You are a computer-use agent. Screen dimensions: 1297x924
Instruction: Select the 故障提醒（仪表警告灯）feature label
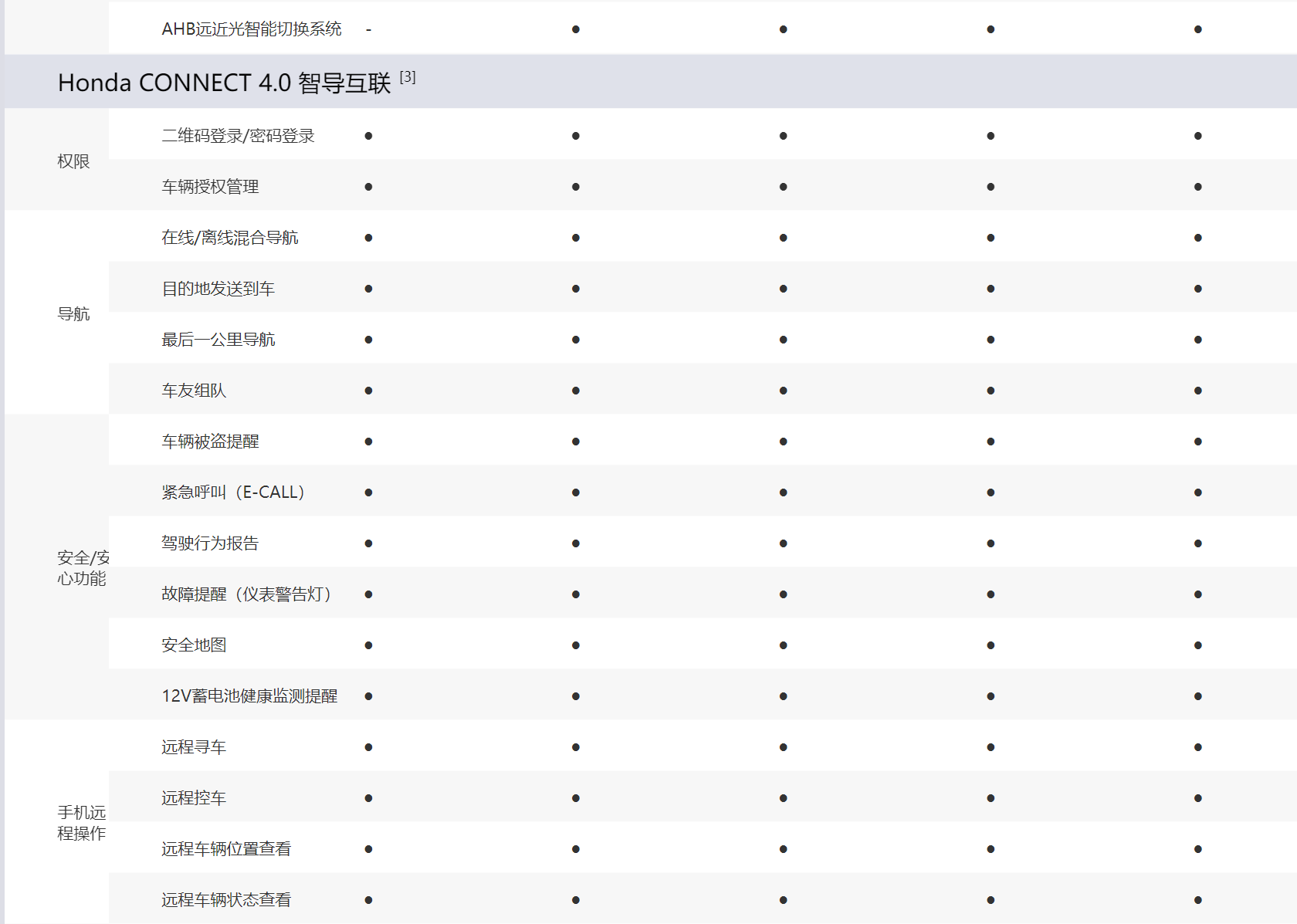pyautogui.click(x=246, y=594)
